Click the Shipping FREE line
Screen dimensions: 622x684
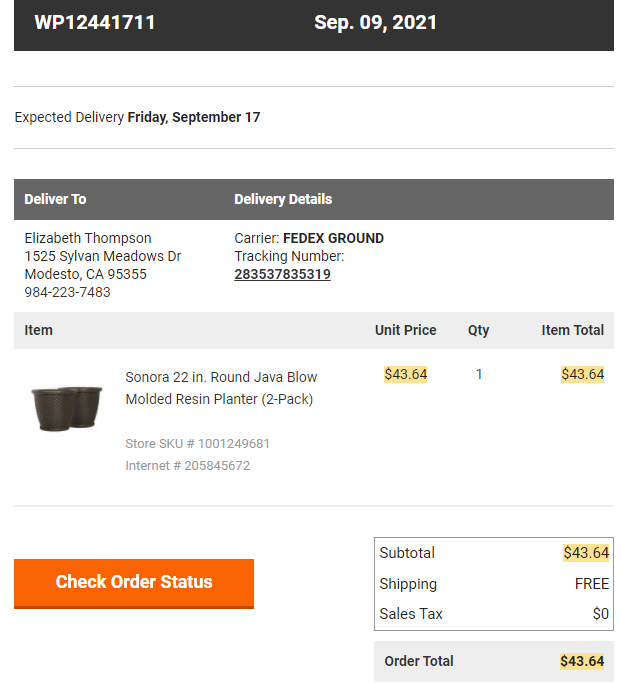494,584
